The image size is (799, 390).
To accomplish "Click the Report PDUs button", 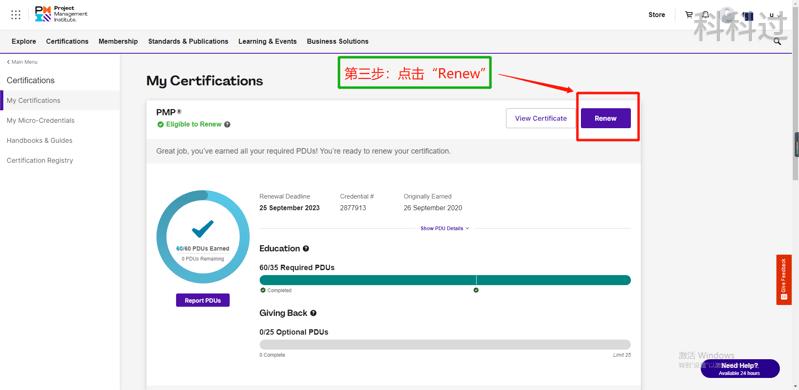I will (x=203, y=300).
